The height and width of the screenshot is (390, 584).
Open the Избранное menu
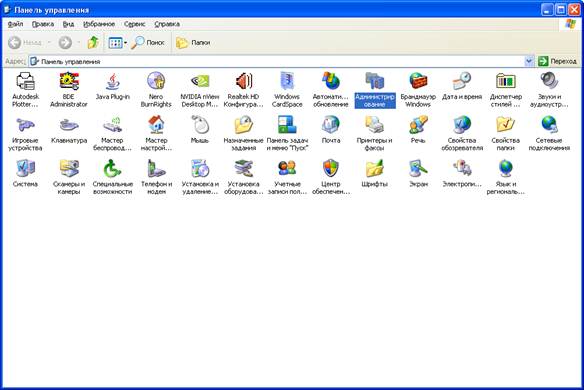[x=99, y=24]
